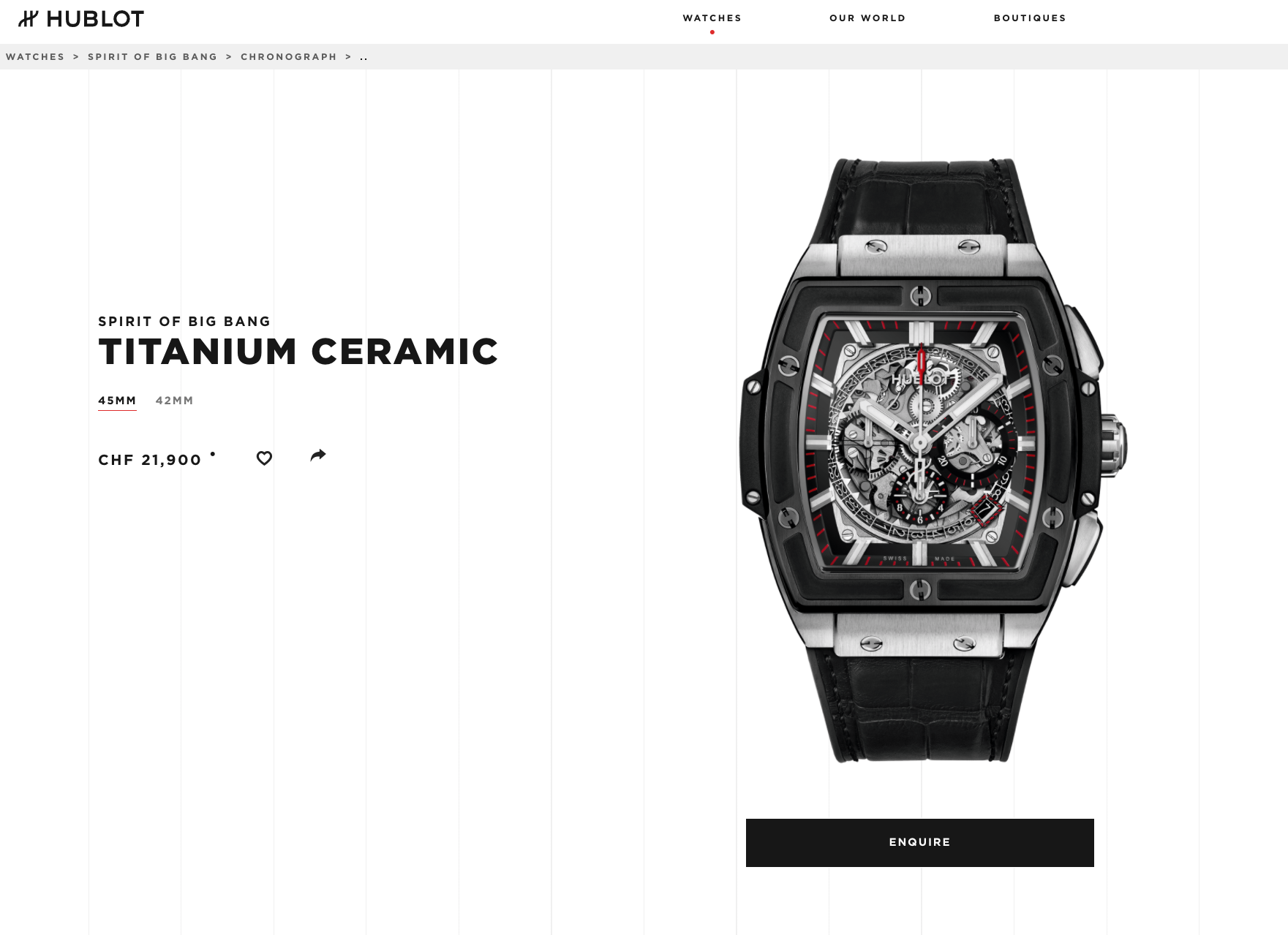Go to Chronograph breadcrumb link

pos(289,57)
